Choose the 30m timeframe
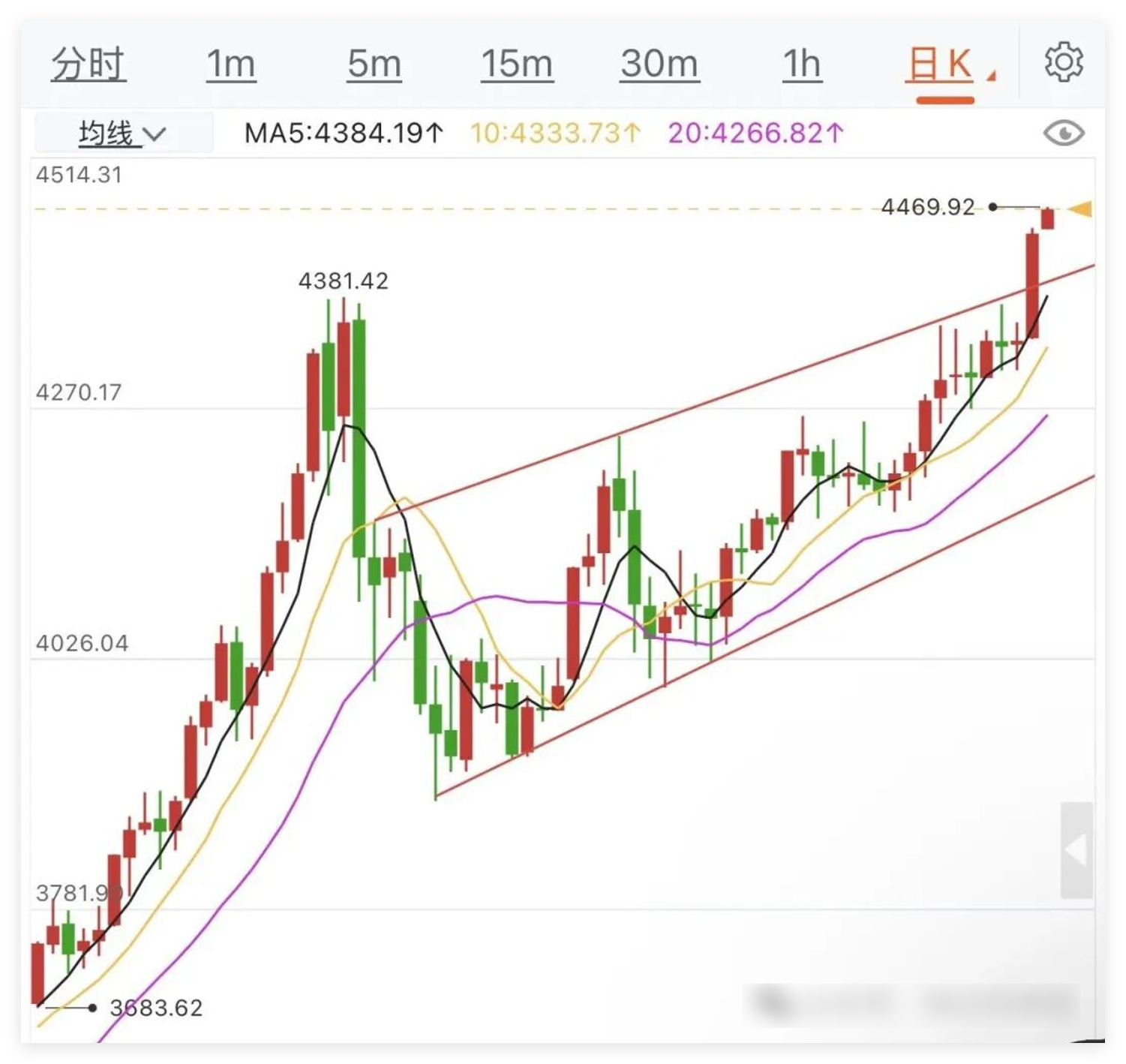This screenshot has width=1126, height=1064. click(x=659, y=65)
